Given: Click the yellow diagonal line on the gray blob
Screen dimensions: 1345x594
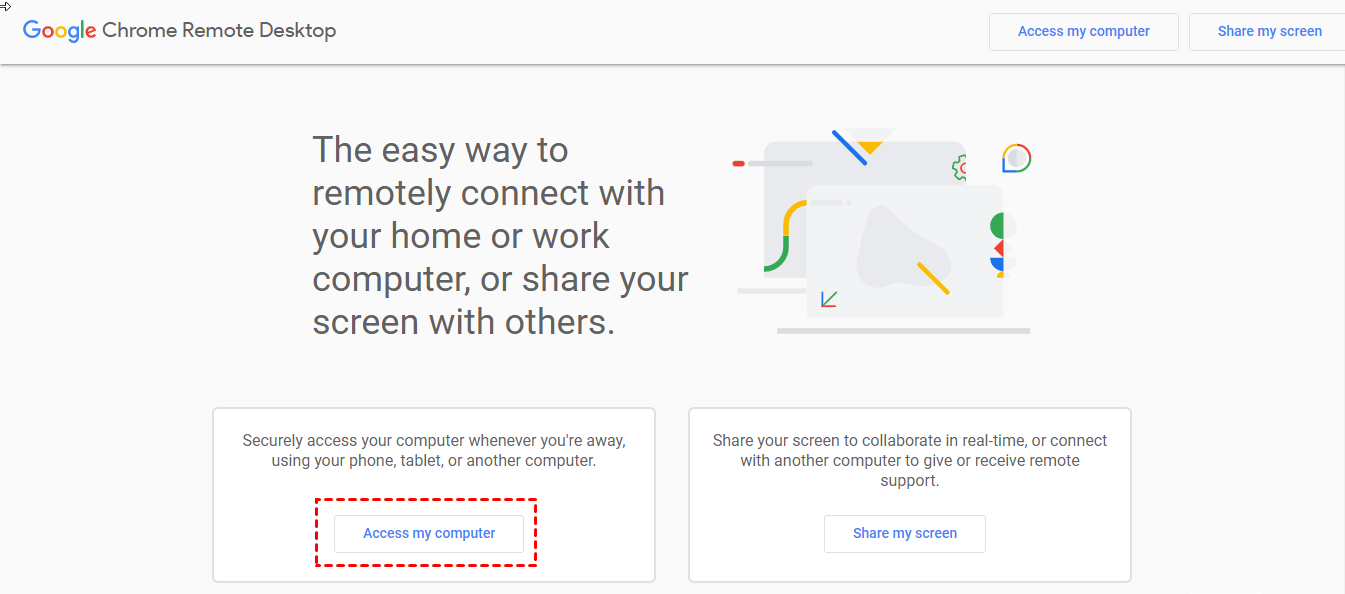Looking at the screenshot, I should click(933, 278).
